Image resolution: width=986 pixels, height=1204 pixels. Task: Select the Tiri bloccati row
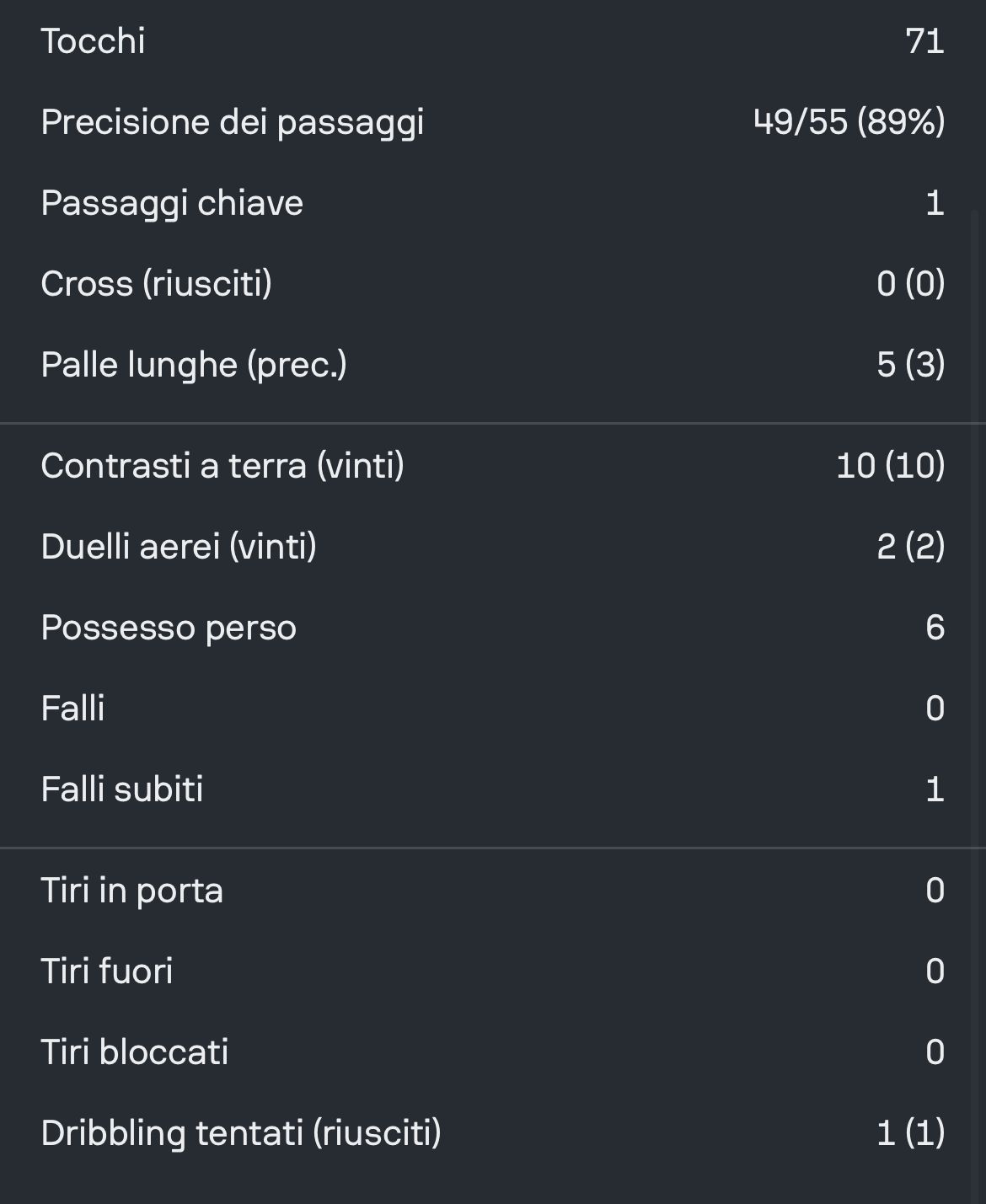click(493, 1051)
